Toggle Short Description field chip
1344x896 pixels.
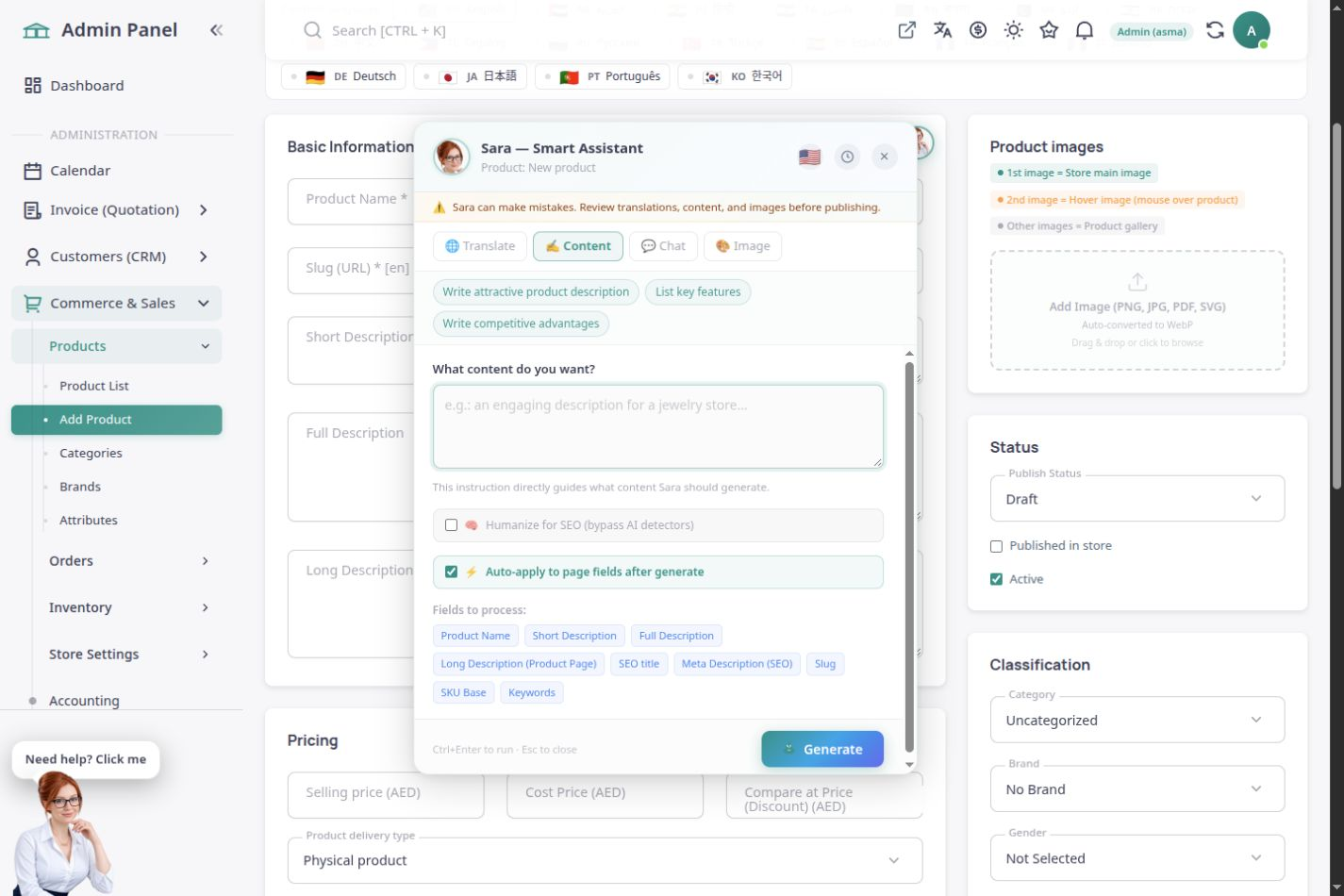[574, 636]
